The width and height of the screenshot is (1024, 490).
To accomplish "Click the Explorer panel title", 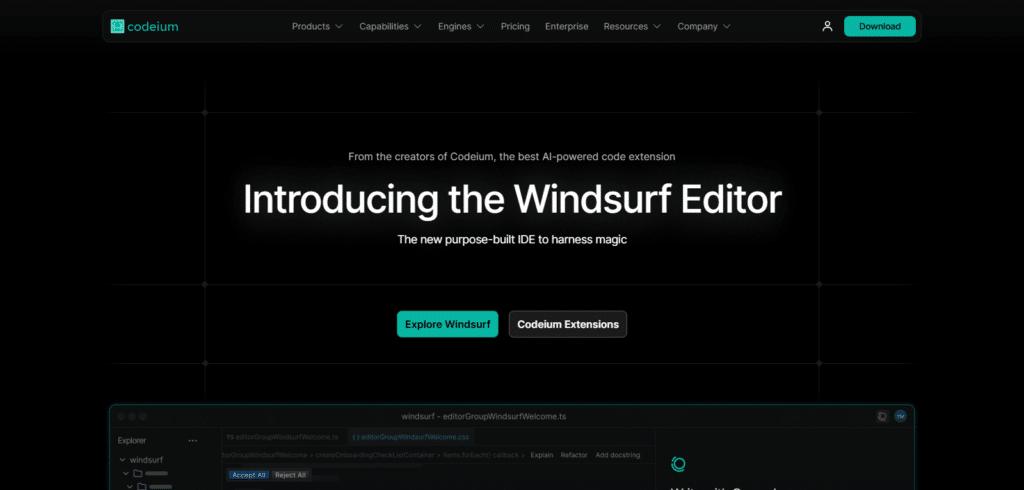I will pyautogui.click(x=132, y=440).
